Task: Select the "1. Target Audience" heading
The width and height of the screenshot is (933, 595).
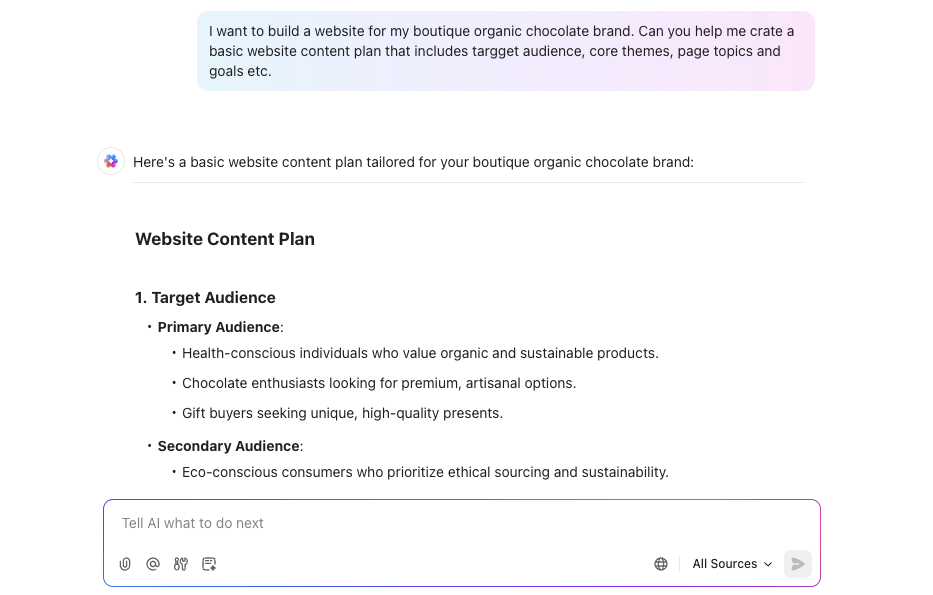Action: [205, 297]
